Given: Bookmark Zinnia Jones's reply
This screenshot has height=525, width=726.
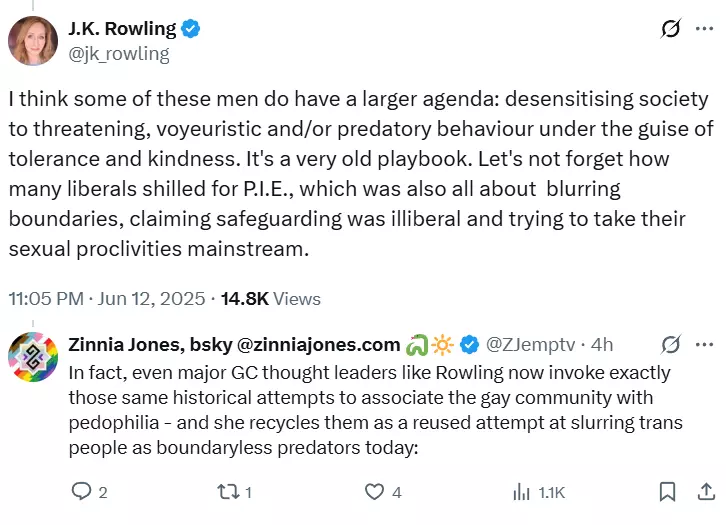Looking at the screenshot, I should click(667, 492).
